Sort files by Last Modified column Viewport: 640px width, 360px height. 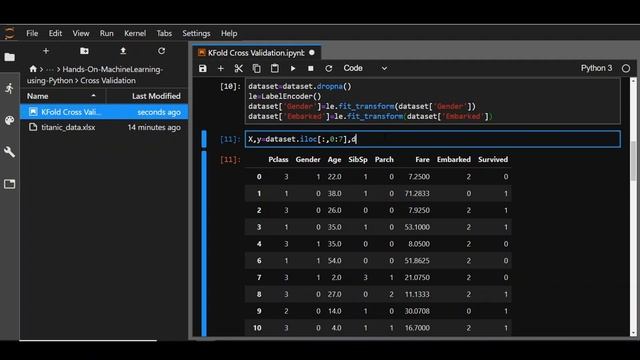point(156,96)
